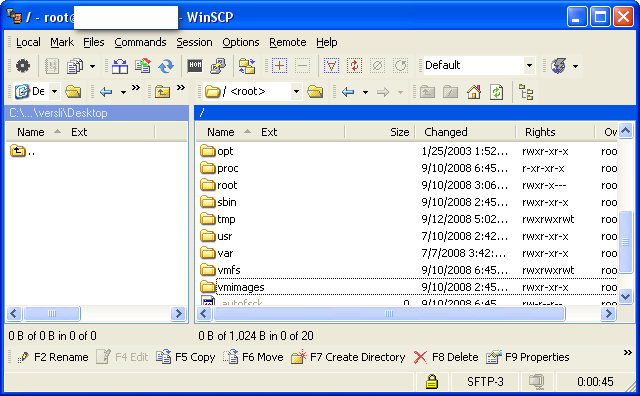Open the console terminal icon
This screenshot has height=396, width=640.
coord(195,66)
